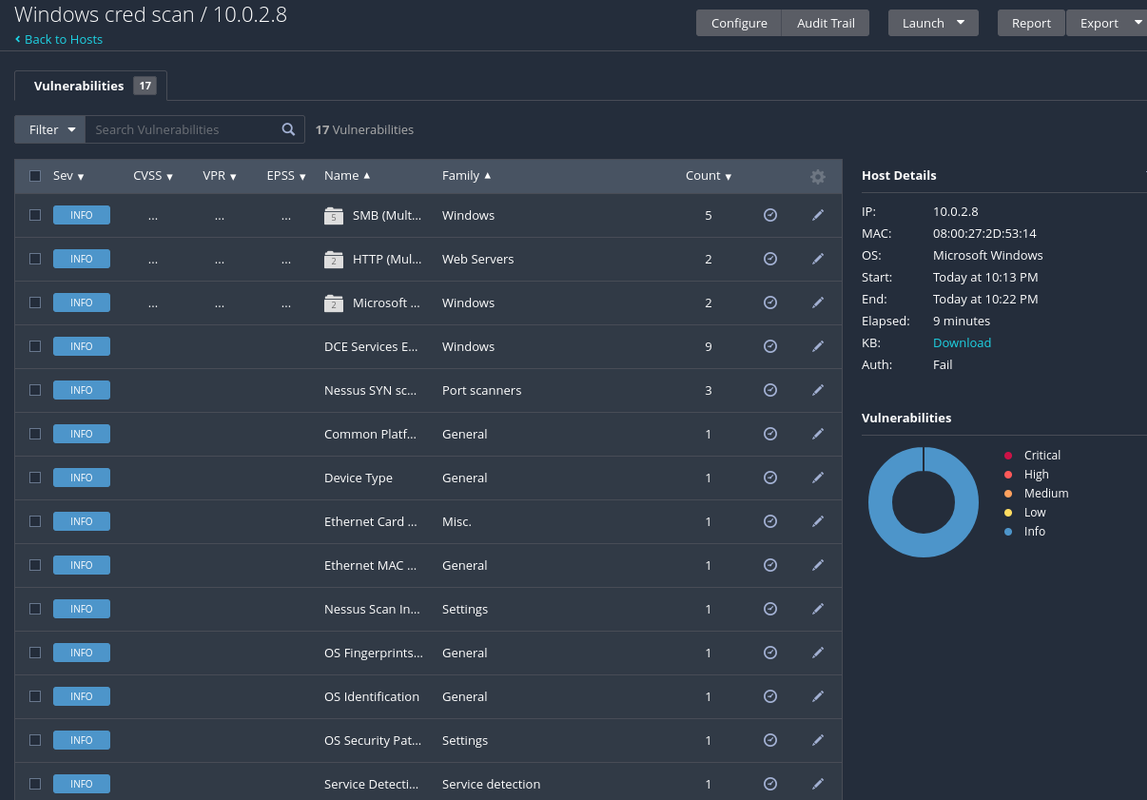Screen dimensions: 1147x800
Task: Click the edit pencil for OS Identification row
Action: point(818,696)
